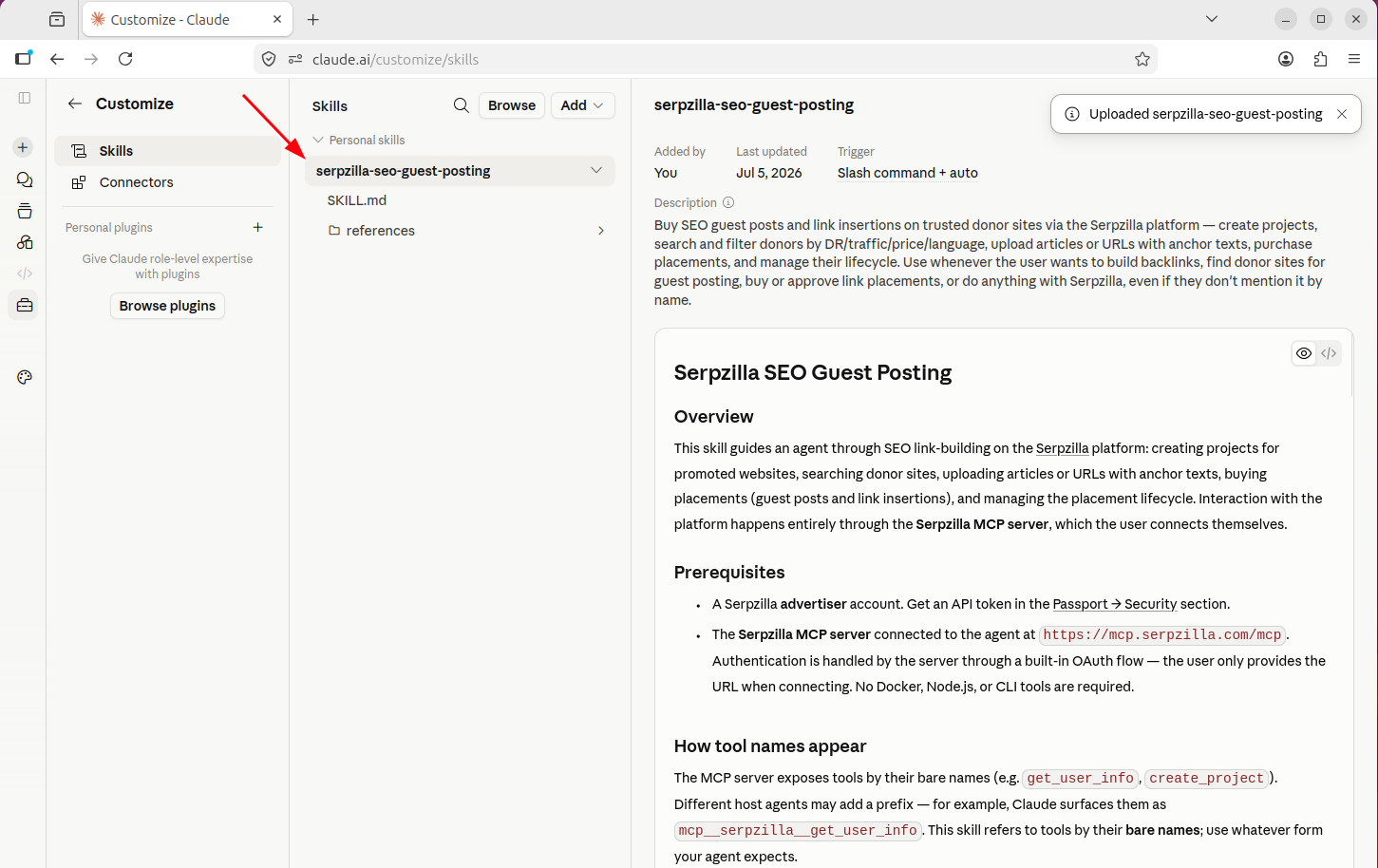This screenshot has height=868, width=1378.
Task: Click the Browse skills button
Action: 512,105
